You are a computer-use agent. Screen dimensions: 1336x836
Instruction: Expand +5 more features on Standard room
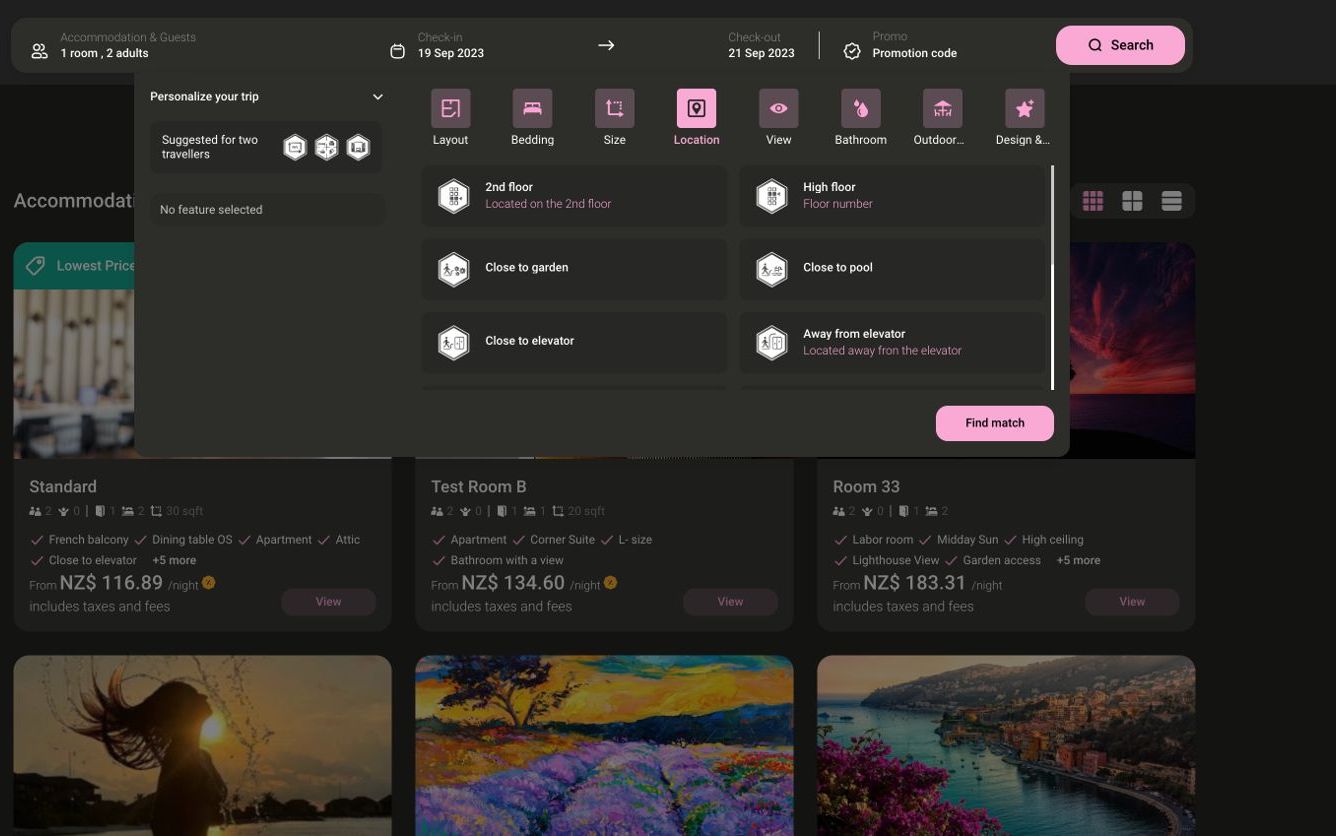(174, 561)
